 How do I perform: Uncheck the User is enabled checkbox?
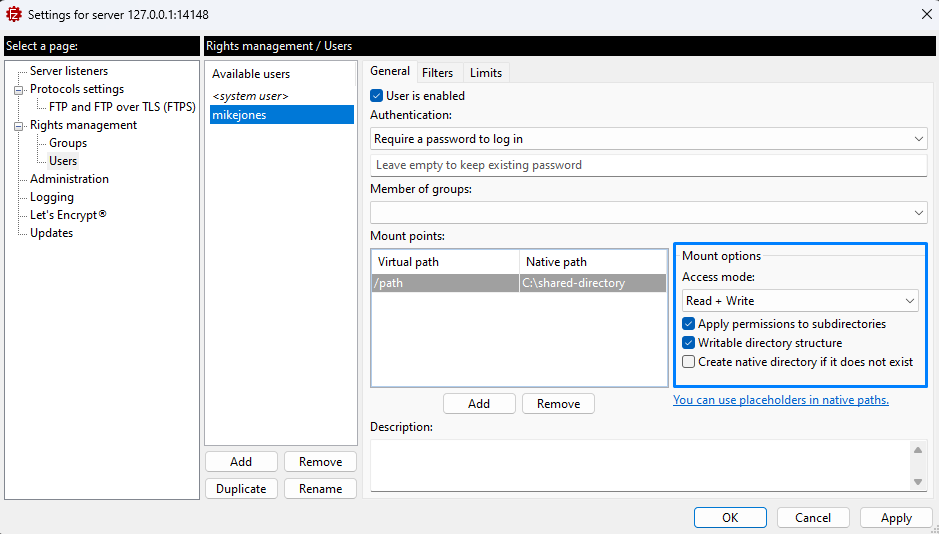377,96
